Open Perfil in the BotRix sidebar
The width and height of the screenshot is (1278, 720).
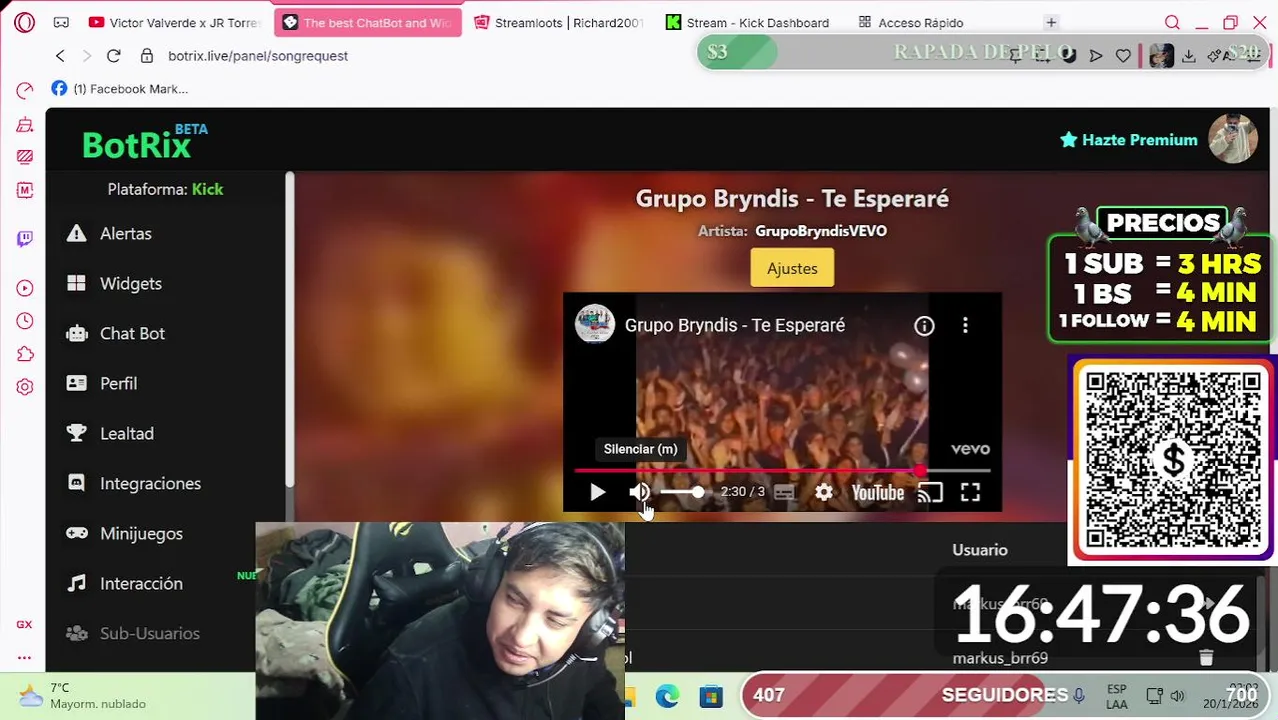(118, 383)
